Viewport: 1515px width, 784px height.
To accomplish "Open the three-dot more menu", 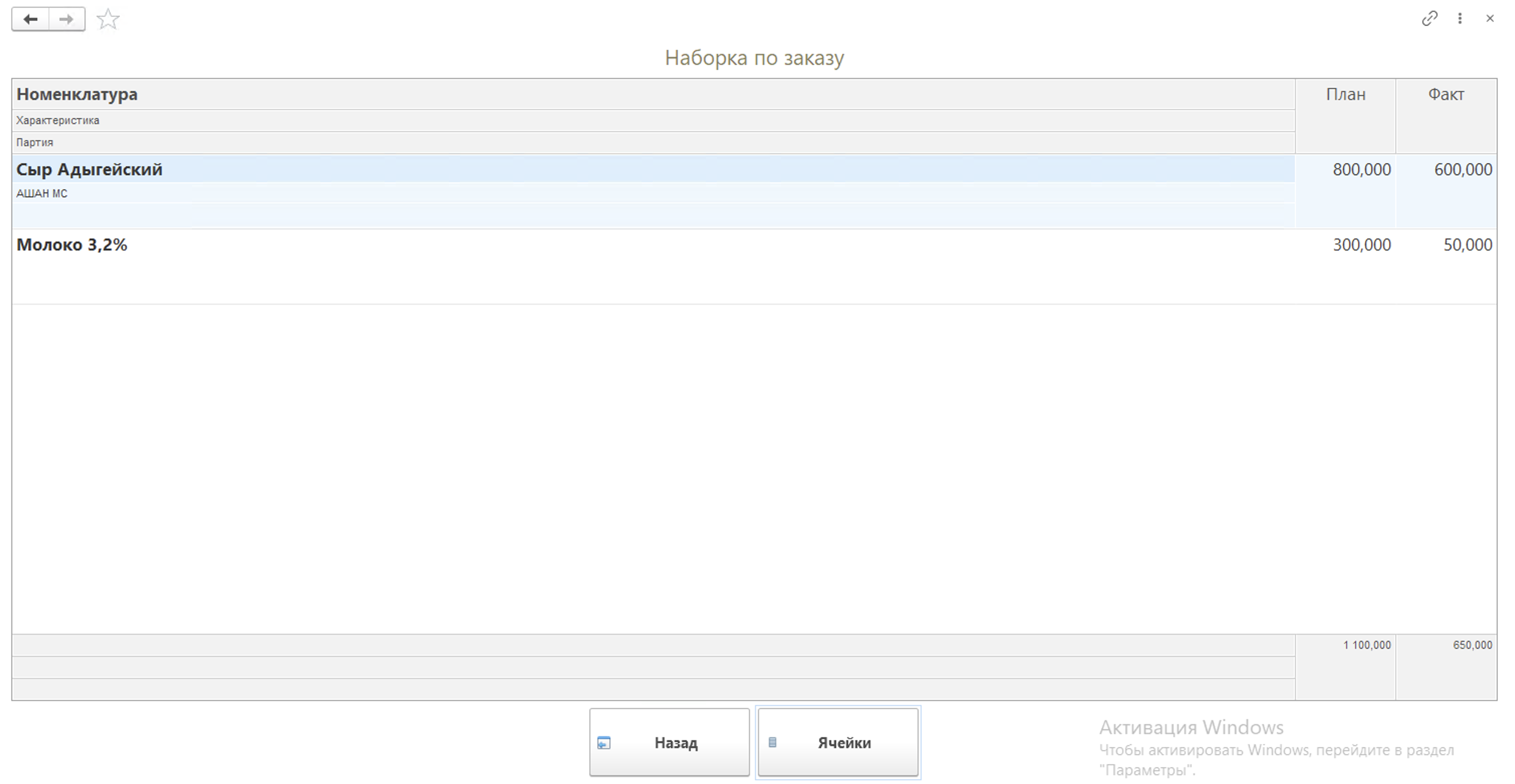I will click(x=1460, y=19).
